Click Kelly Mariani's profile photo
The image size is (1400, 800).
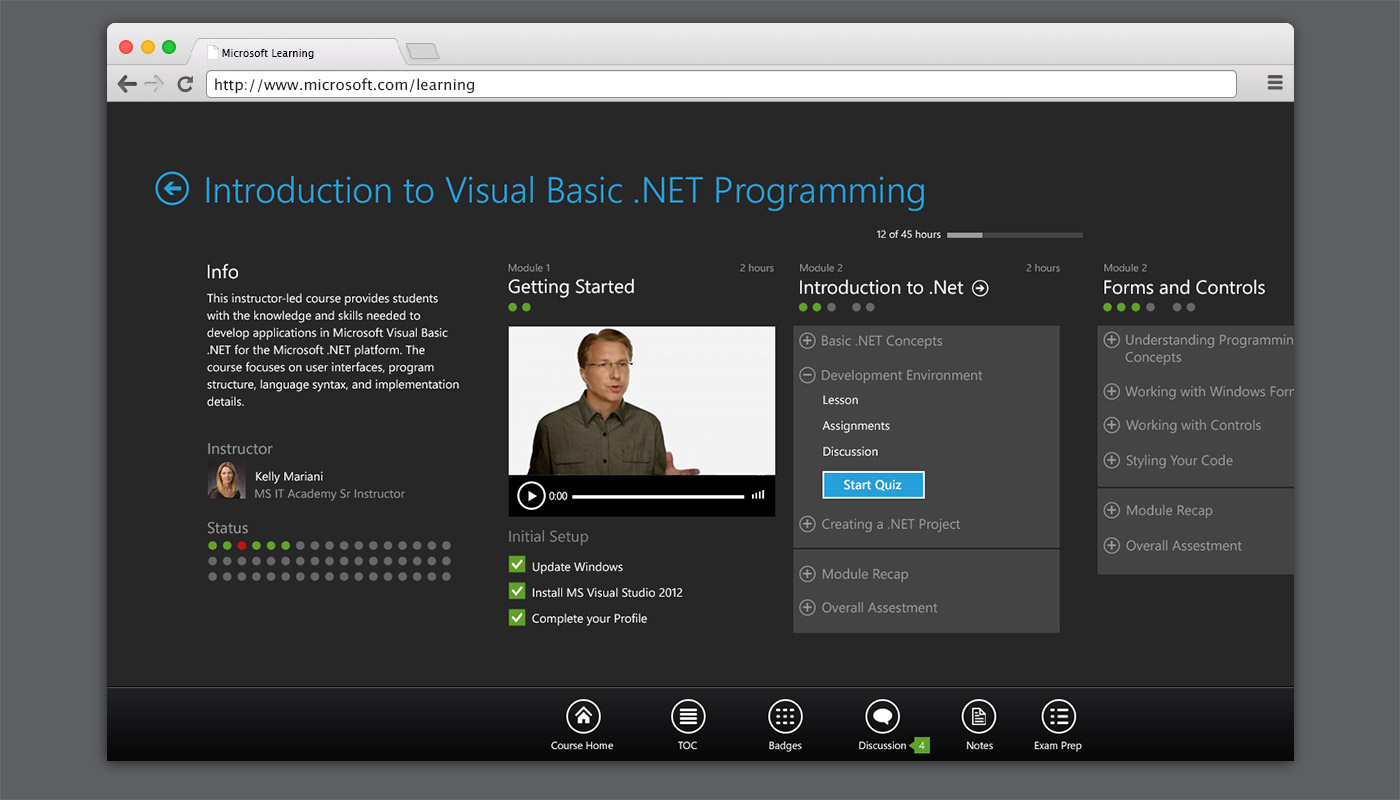click(227, 481)
